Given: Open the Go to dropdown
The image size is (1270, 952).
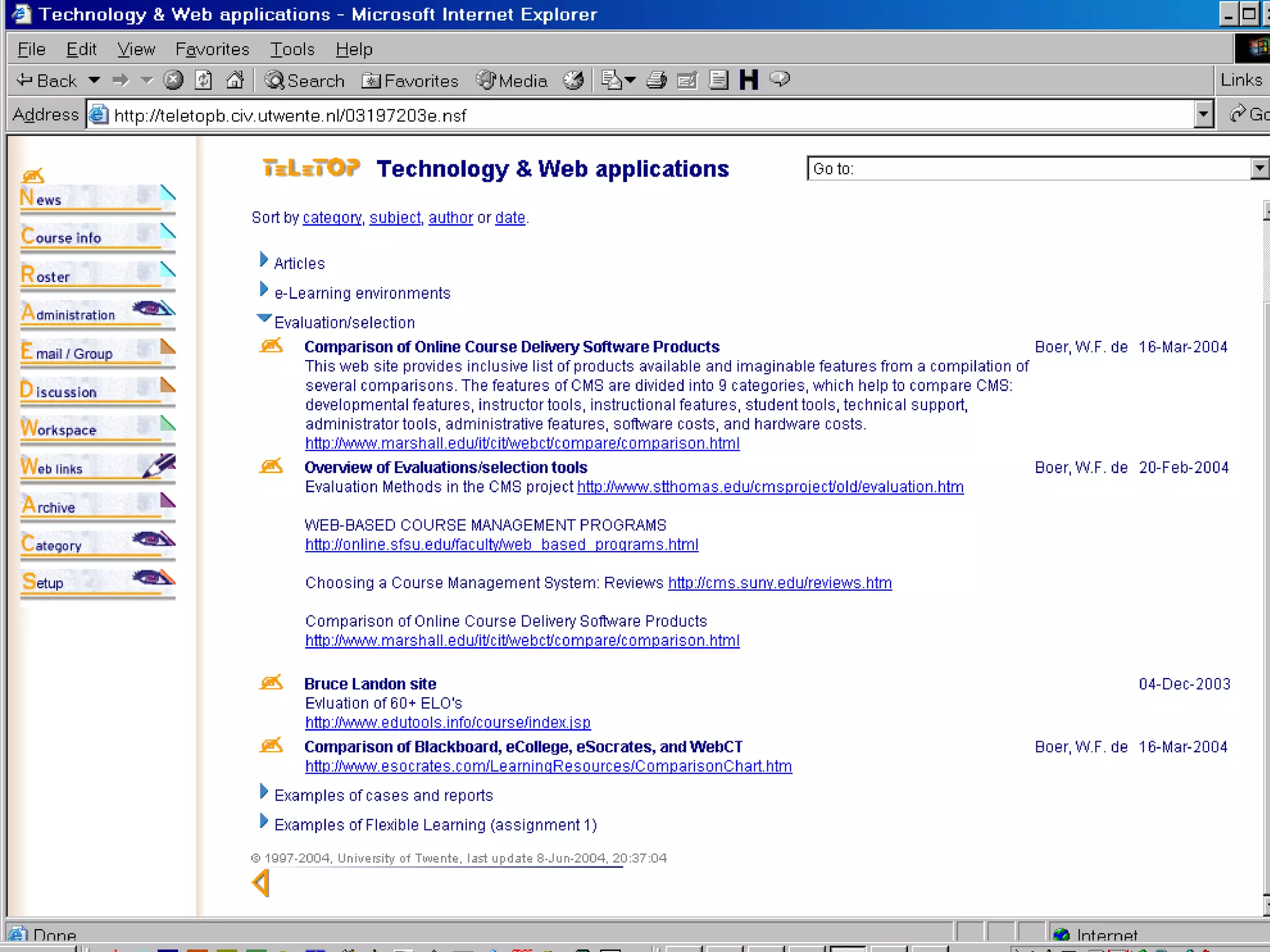Looking at the screenshot, I should [x=1258, y=168].
